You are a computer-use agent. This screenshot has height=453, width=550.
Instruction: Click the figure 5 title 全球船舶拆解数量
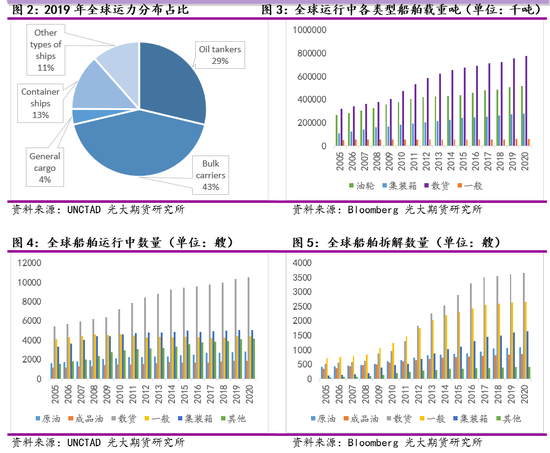[x=378, y=242]
